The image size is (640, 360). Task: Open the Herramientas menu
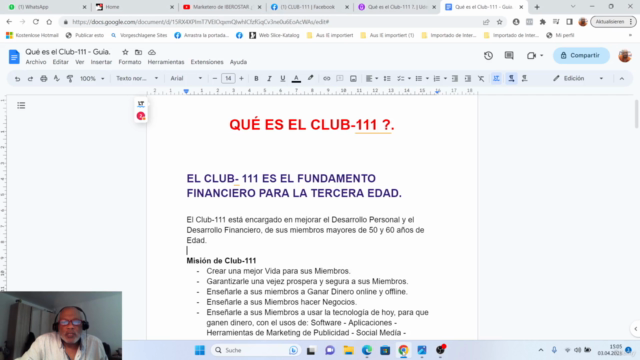166,62
